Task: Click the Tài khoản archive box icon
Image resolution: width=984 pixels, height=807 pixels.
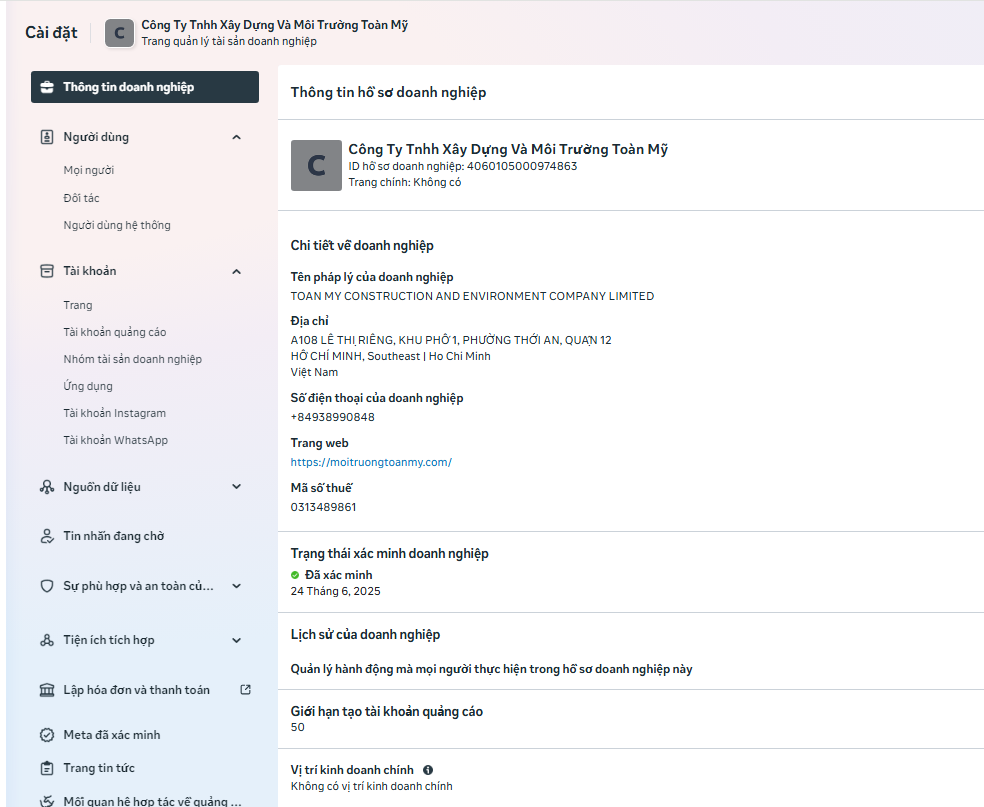Action: point(47,271)
